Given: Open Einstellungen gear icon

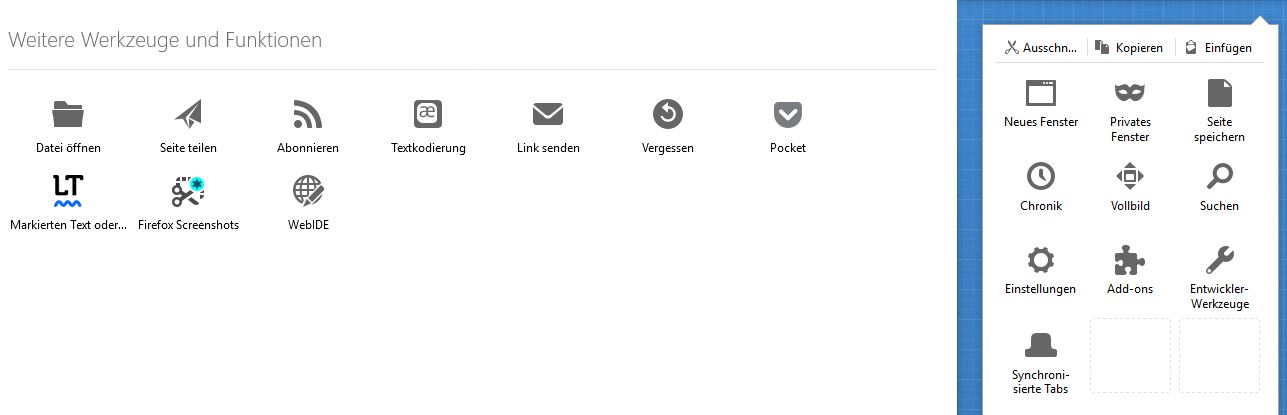Looking at the screenshot, I should tap(1041, 261).
